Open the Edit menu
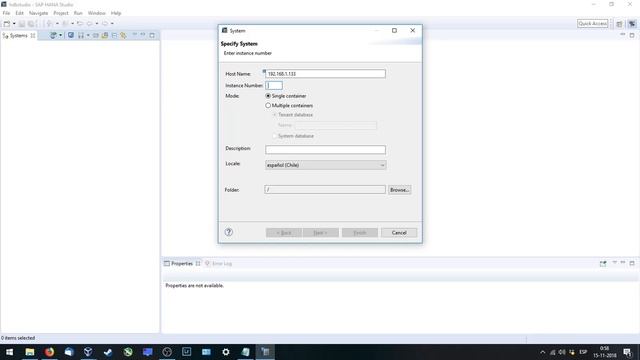640x360 pixels. 20,13
